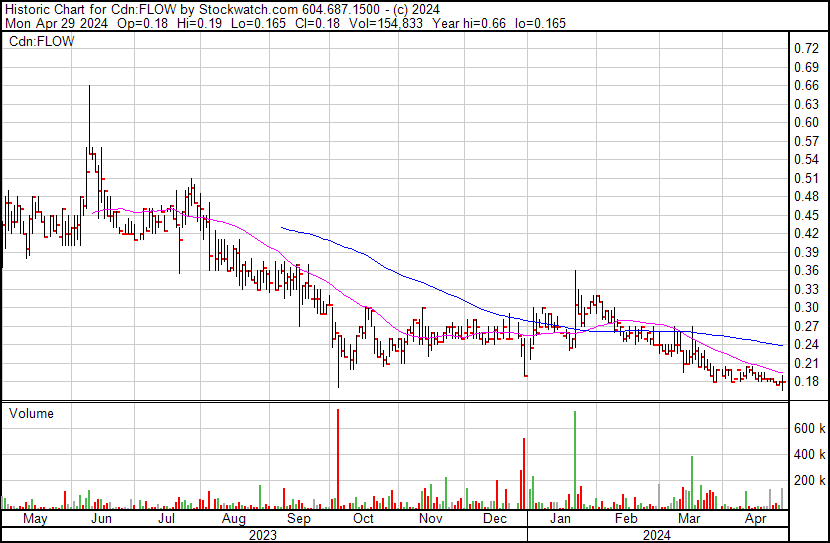
Task: Select the Jun month label on time axis
Action: (101, 520)
